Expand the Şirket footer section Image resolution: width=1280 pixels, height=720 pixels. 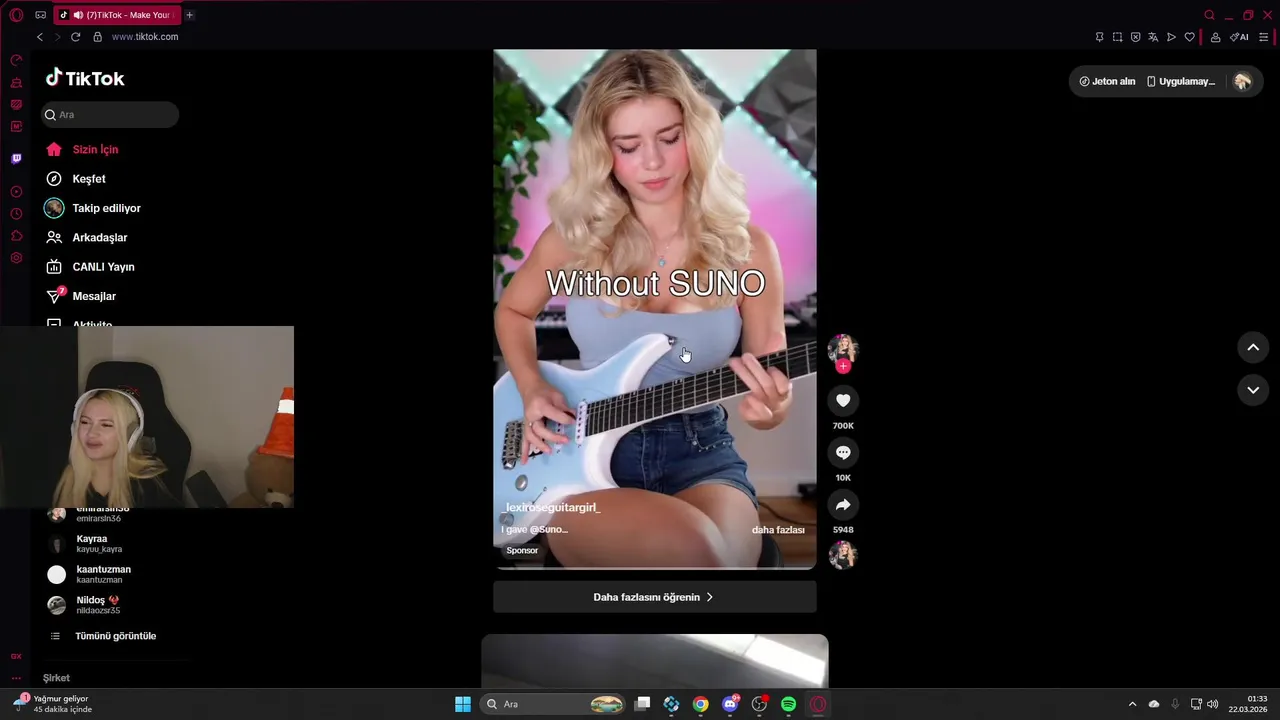[x=56, y=678]
